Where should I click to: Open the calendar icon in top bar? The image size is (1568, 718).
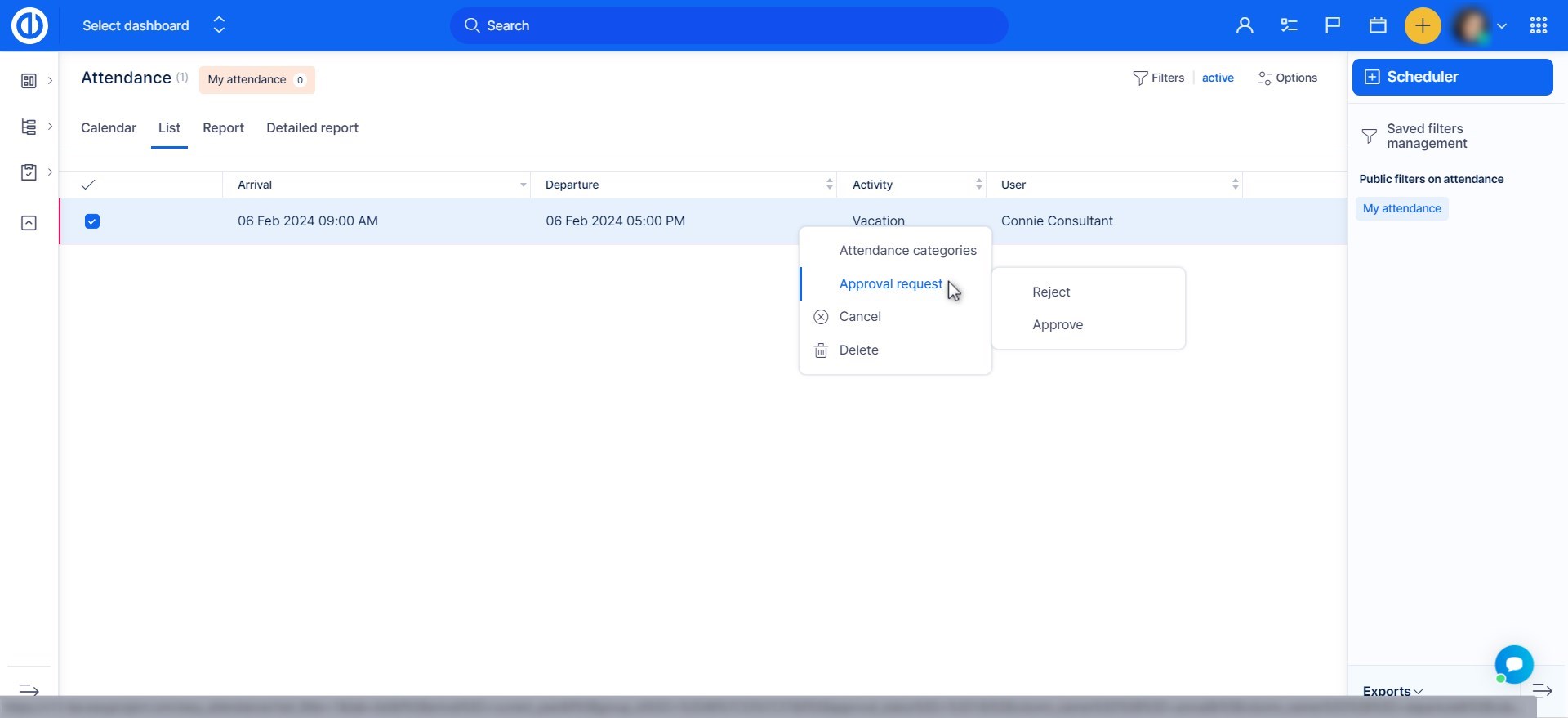pyautogui.click(x=1378, y=26)
